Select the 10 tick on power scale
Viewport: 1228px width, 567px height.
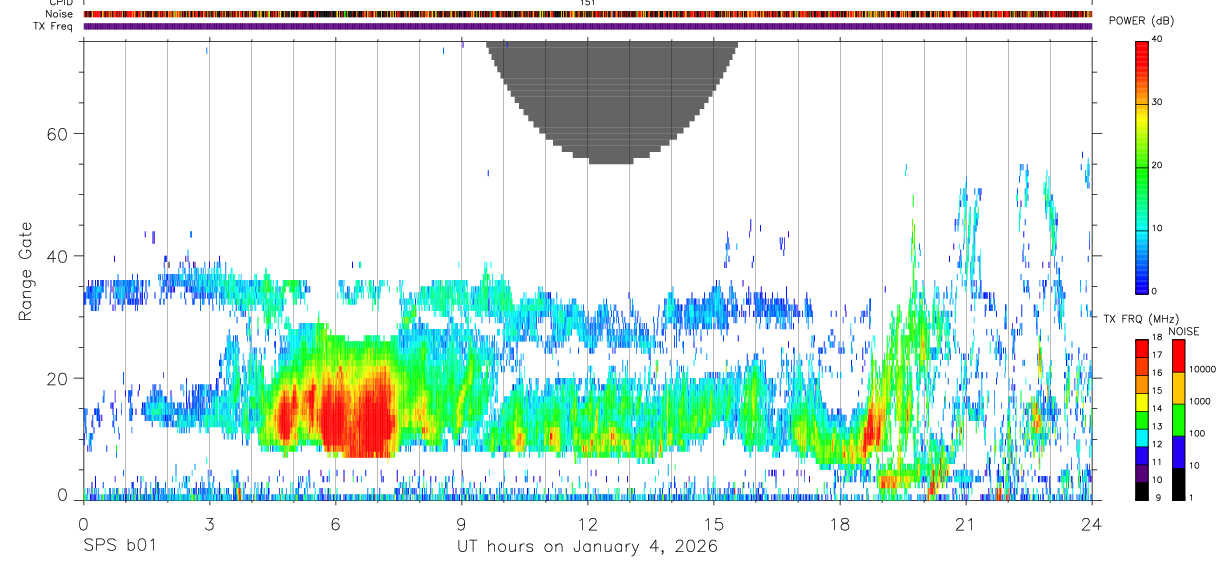[1157, 229]
